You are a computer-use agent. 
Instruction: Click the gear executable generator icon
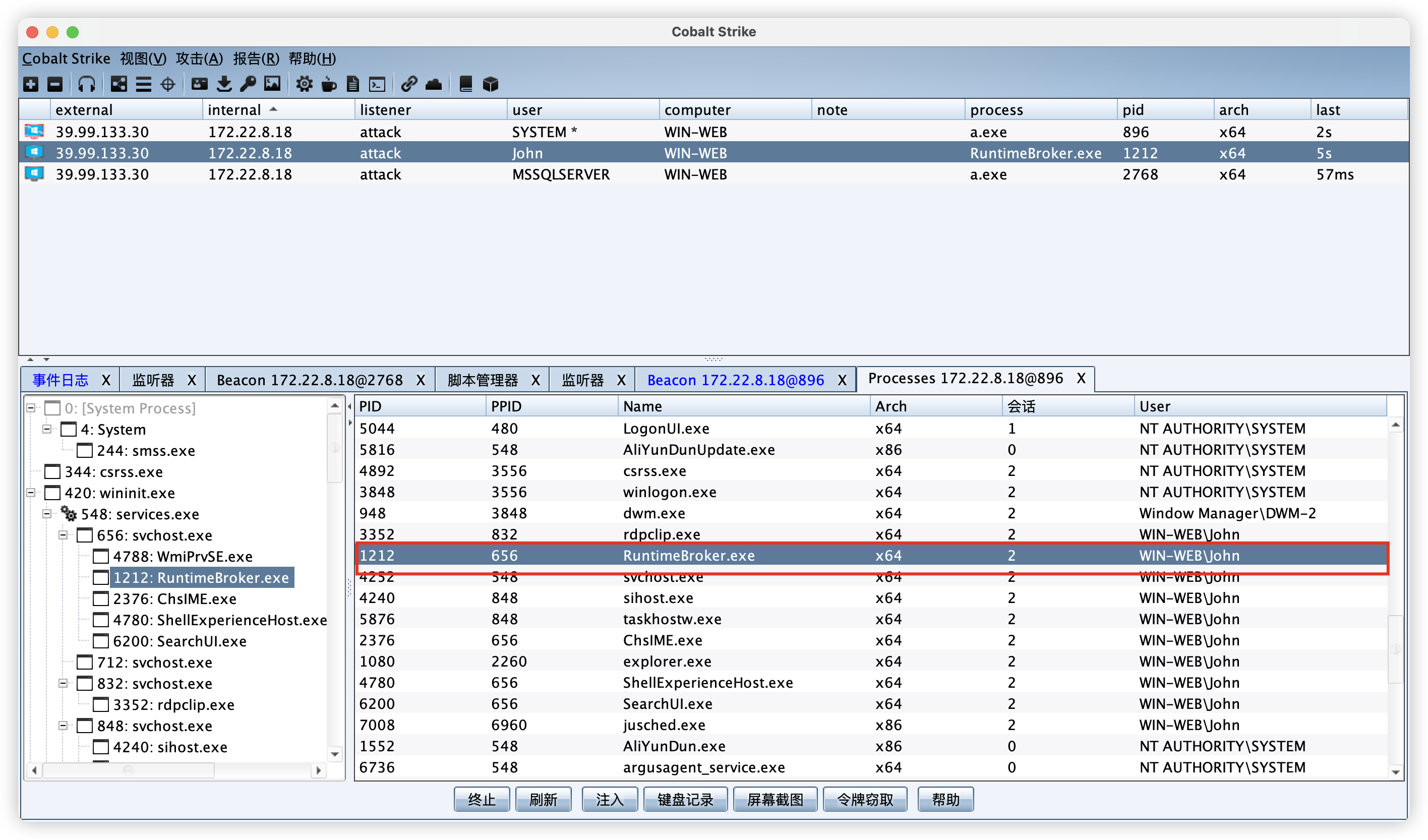[304, 84]
